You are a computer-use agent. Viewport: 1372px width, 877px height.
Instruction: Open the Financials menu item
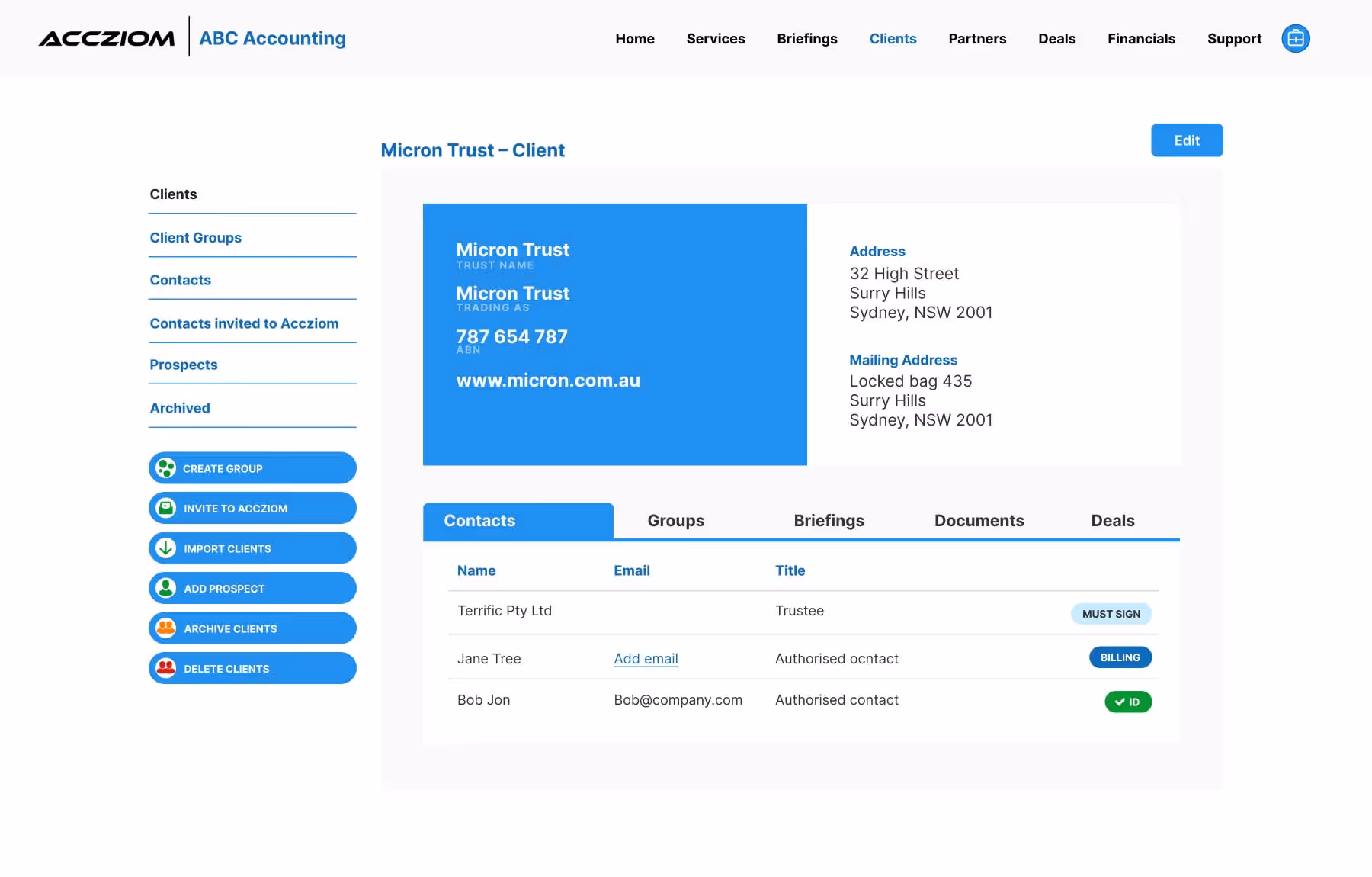tap(1141, 39)
